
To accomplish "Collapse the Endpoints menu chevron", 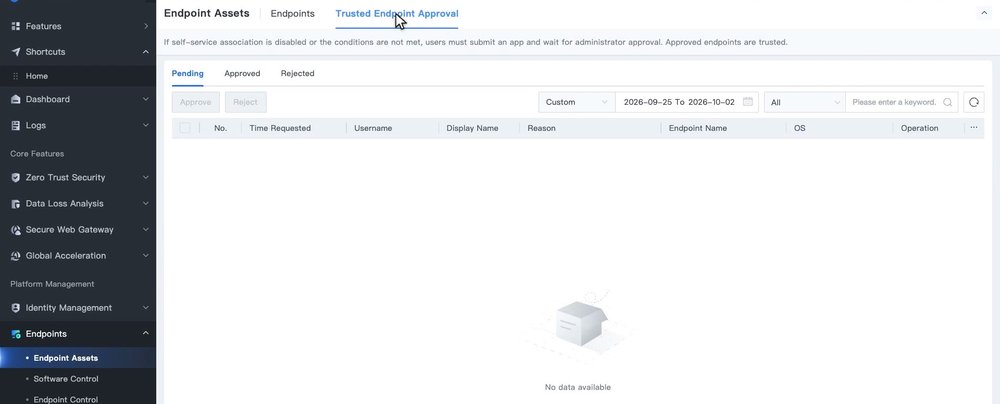I will point(145,334).
